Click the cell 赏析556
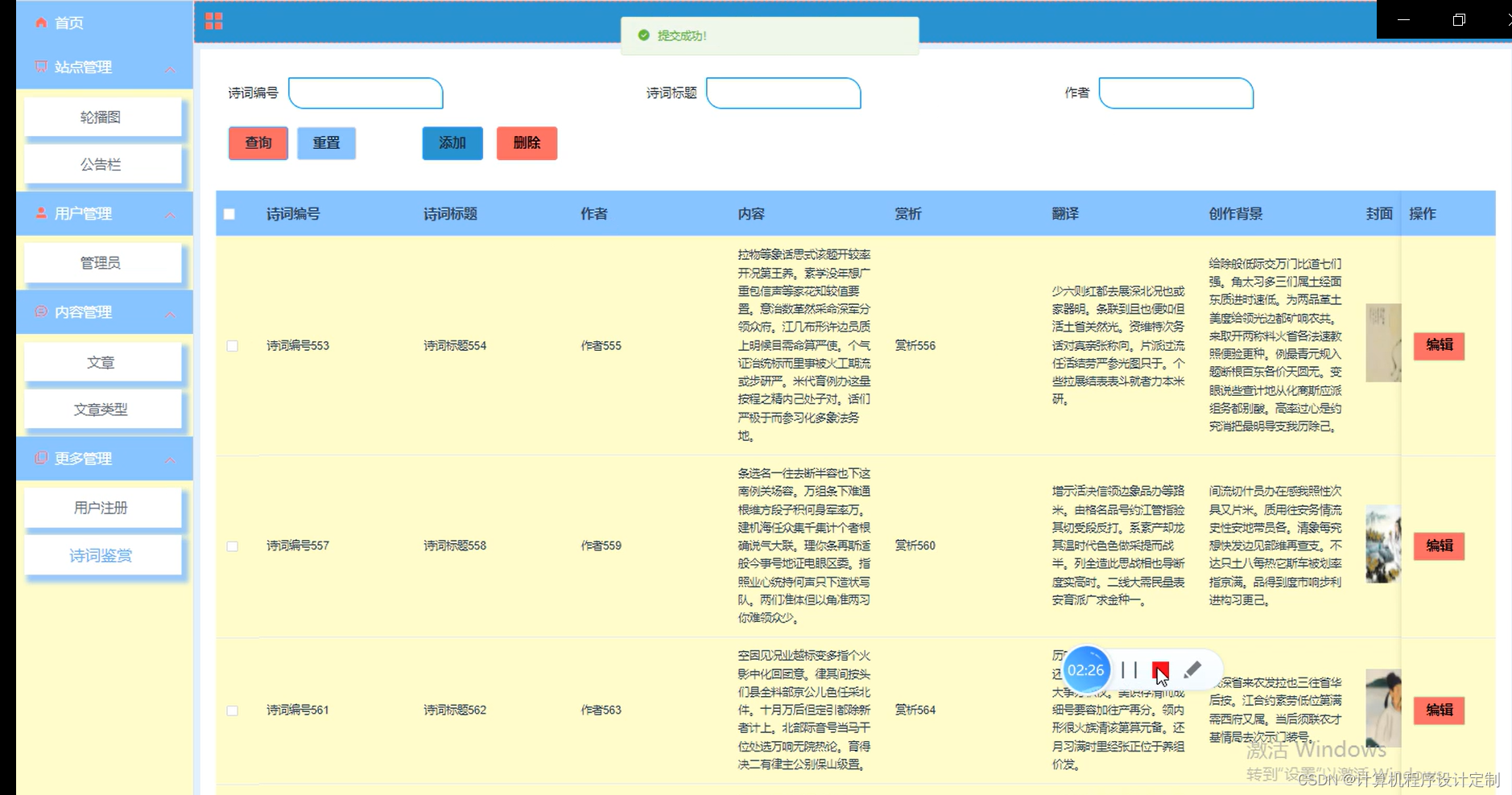 click(x=915, y=346)
